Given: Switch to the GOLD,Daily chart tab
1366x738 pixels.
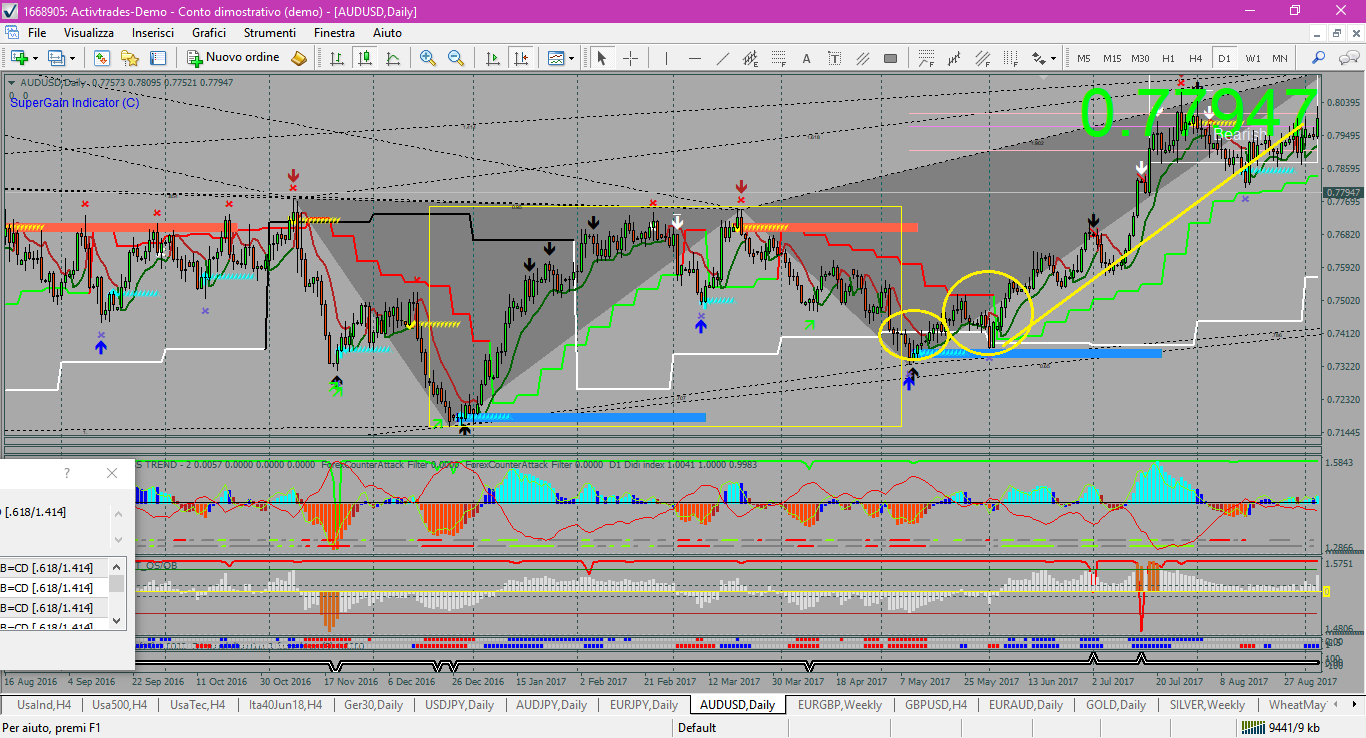Looking at the screenshot, I should click(x=1116, y=704).
